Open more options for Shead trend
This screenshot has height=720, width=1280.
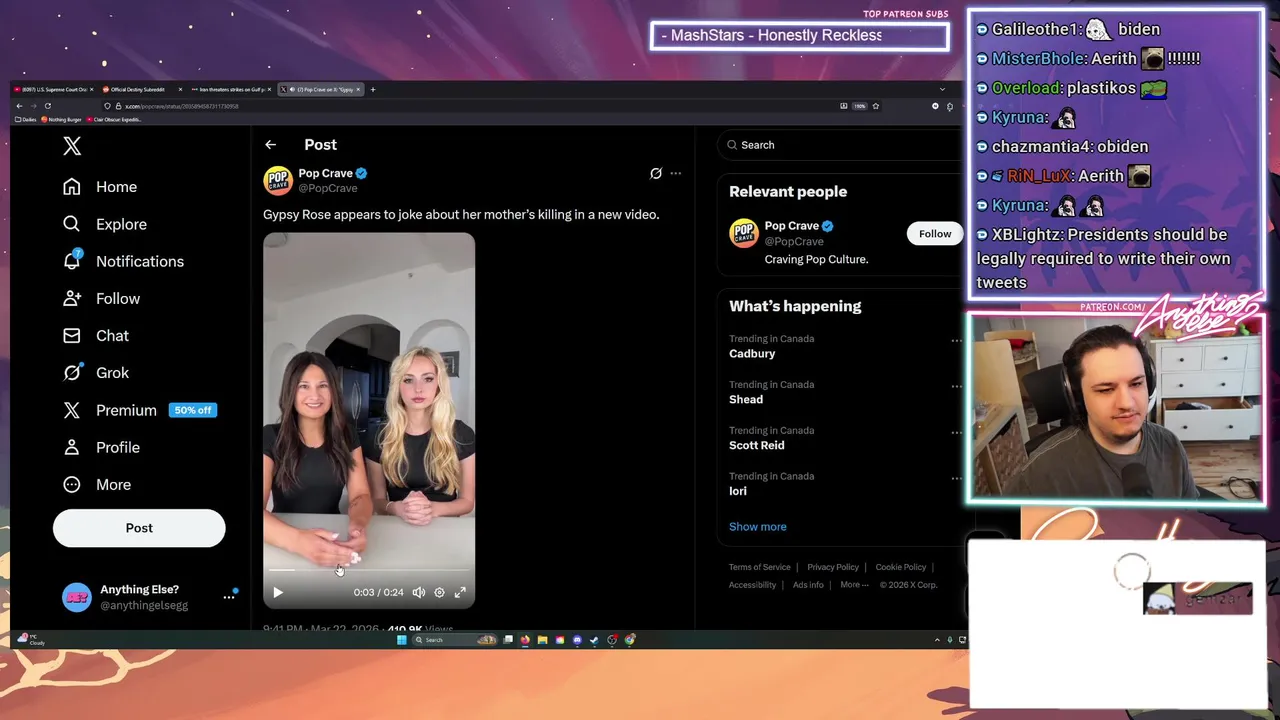tap(956, 386)
